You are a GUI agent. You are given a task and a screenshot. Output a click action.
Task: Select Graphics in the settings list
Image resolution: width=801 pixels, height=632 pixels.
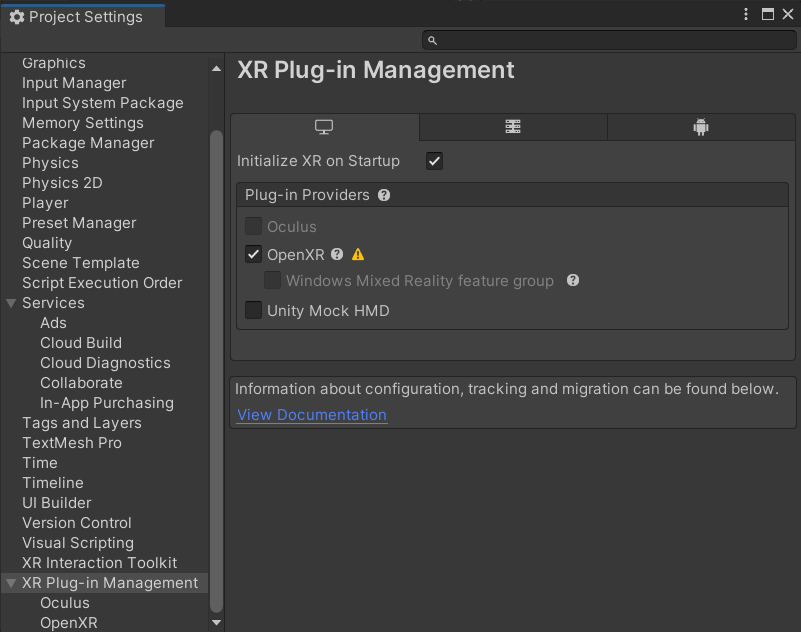coord(54,63)
